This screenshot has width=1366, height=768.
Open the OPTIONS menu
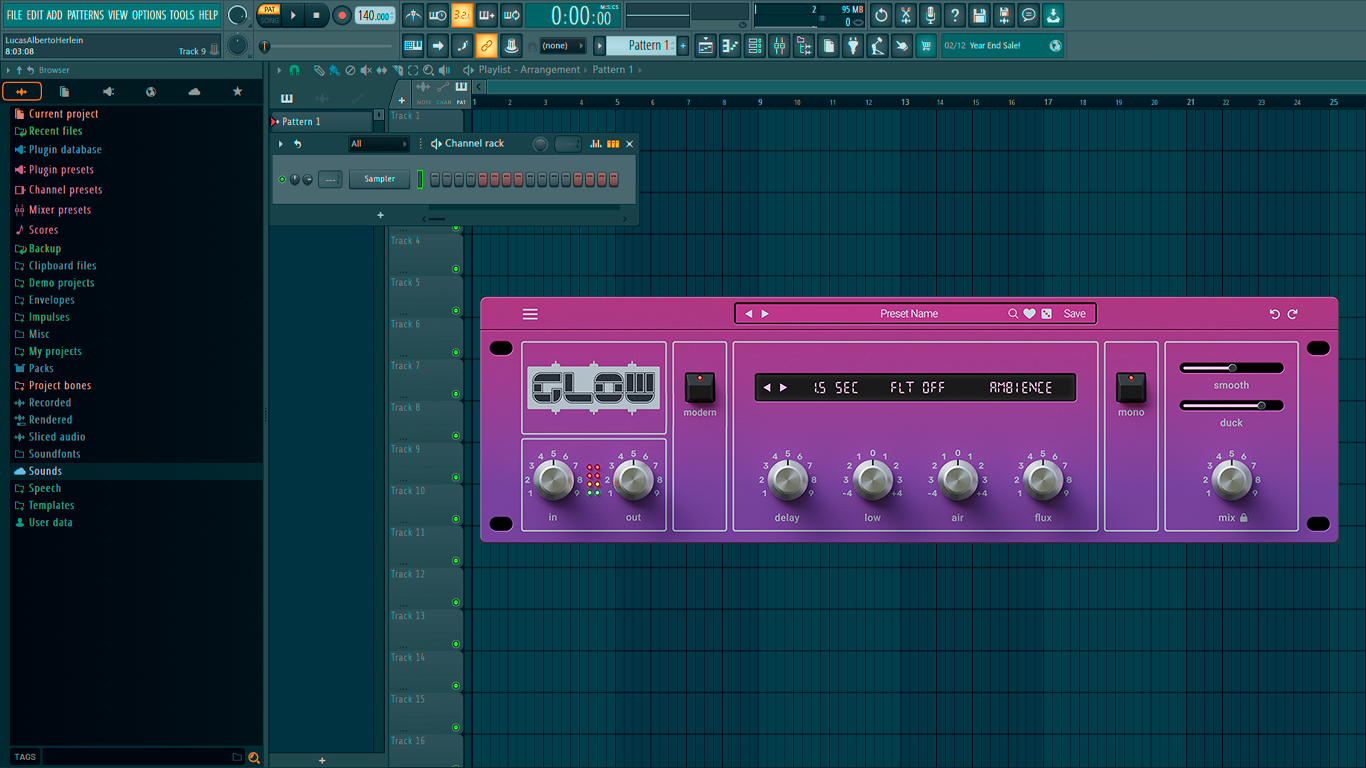pyautogui.click(x=149, y=15)
